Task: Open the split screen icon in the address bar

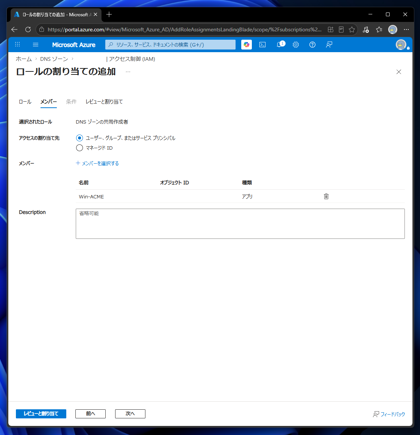Action: 330,30
